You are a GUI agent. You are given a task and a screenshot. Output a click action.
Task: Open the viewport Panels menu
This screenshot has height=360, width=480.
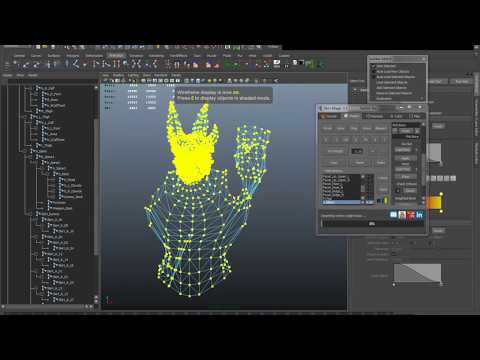point(176,75)
